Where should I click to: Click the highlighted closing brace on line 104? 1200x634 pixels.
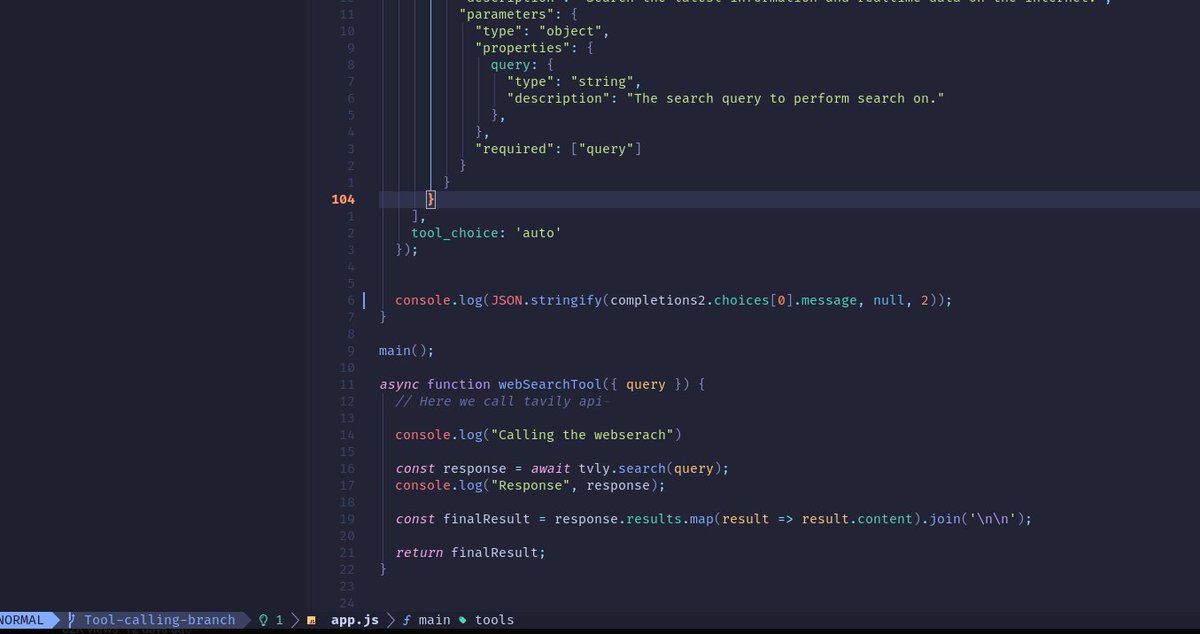pos(431,199)
